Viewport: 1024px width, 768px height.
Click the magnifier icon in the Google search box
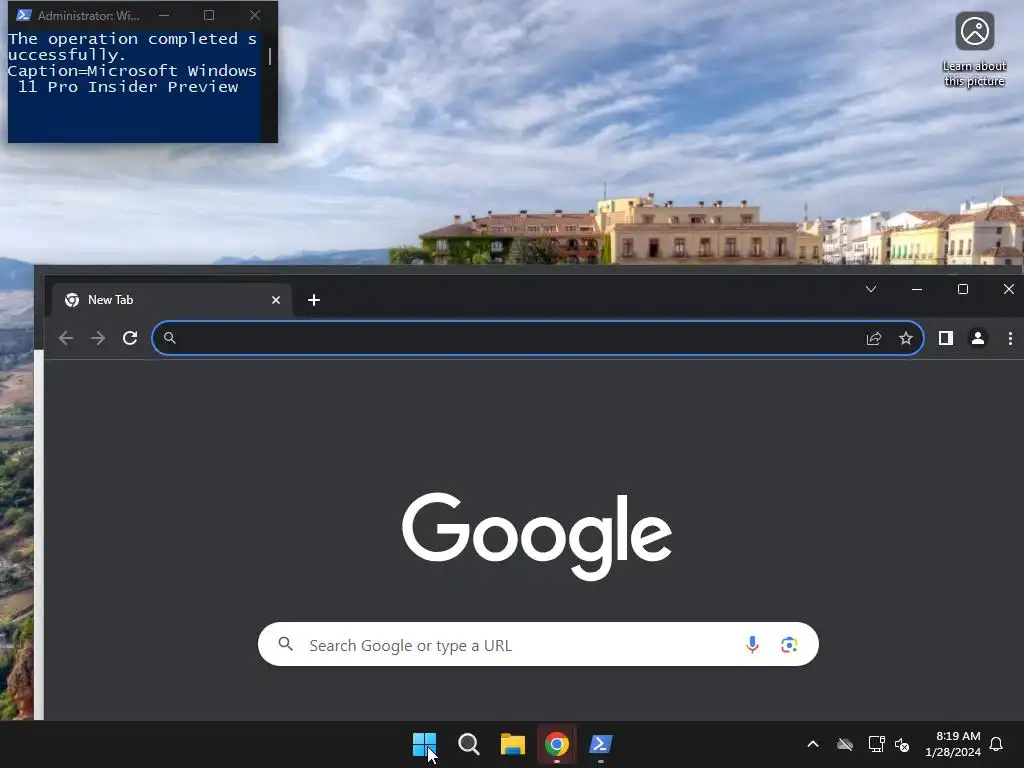point(285,644)
